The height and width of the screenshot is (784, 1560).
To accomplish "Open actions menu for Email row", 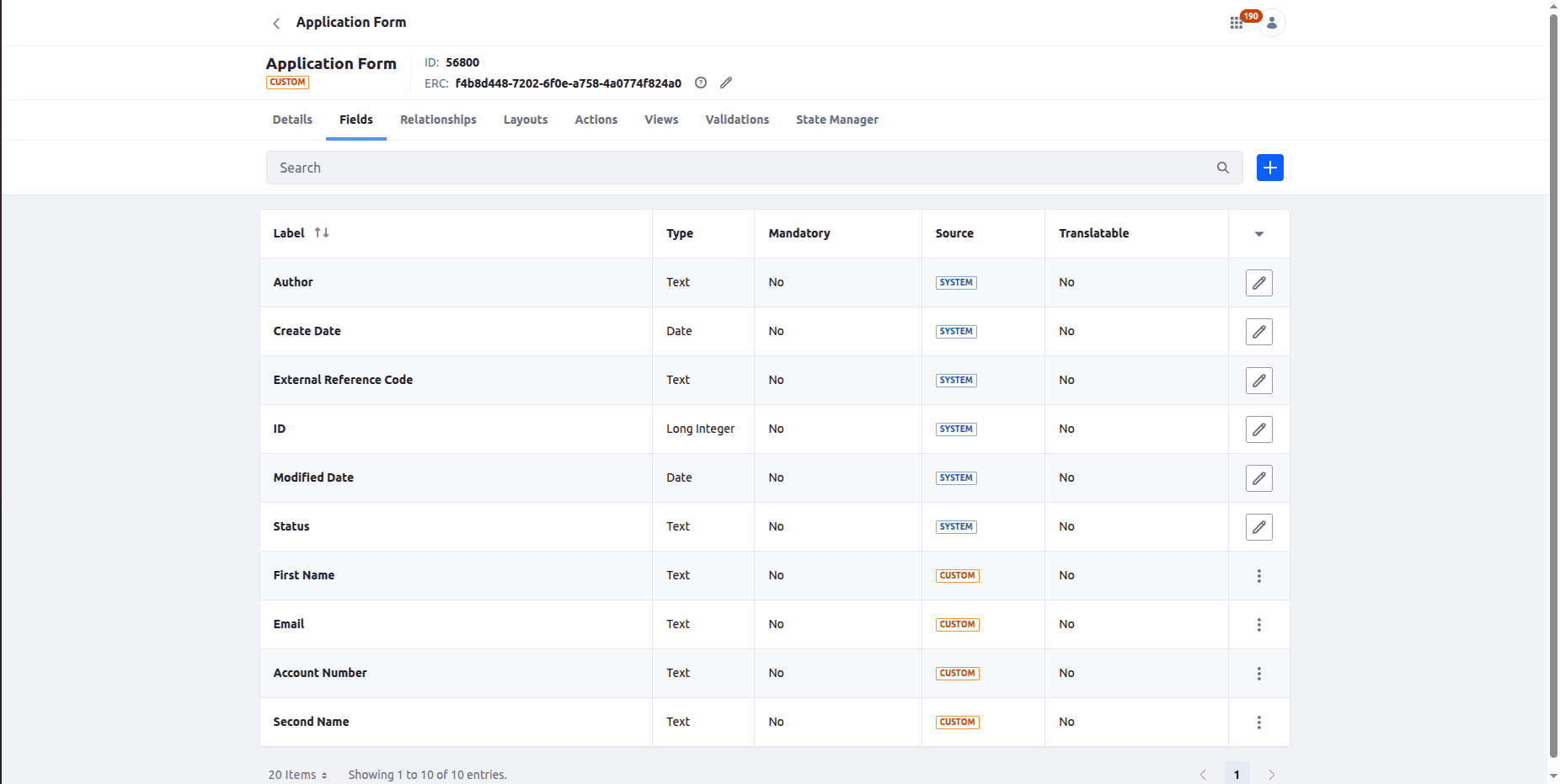I will (x=1259, y=625).
